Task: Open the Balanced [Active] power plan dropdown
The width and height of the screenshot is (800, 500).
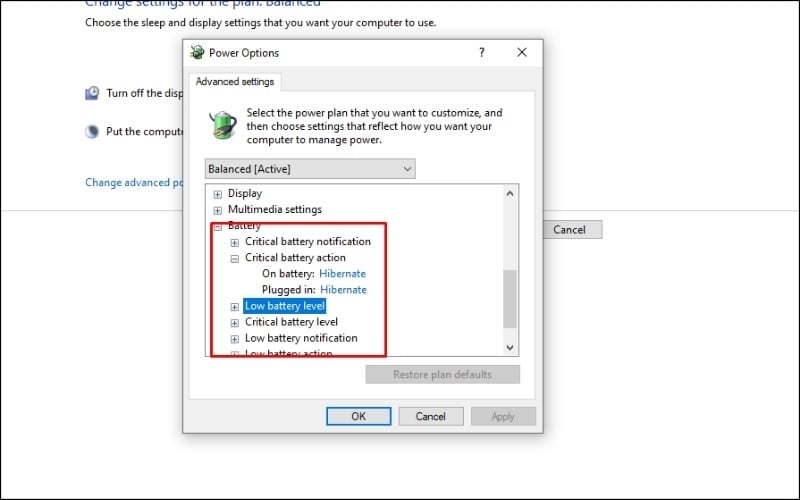Action: pyautogui.click(x=310, y=169)
